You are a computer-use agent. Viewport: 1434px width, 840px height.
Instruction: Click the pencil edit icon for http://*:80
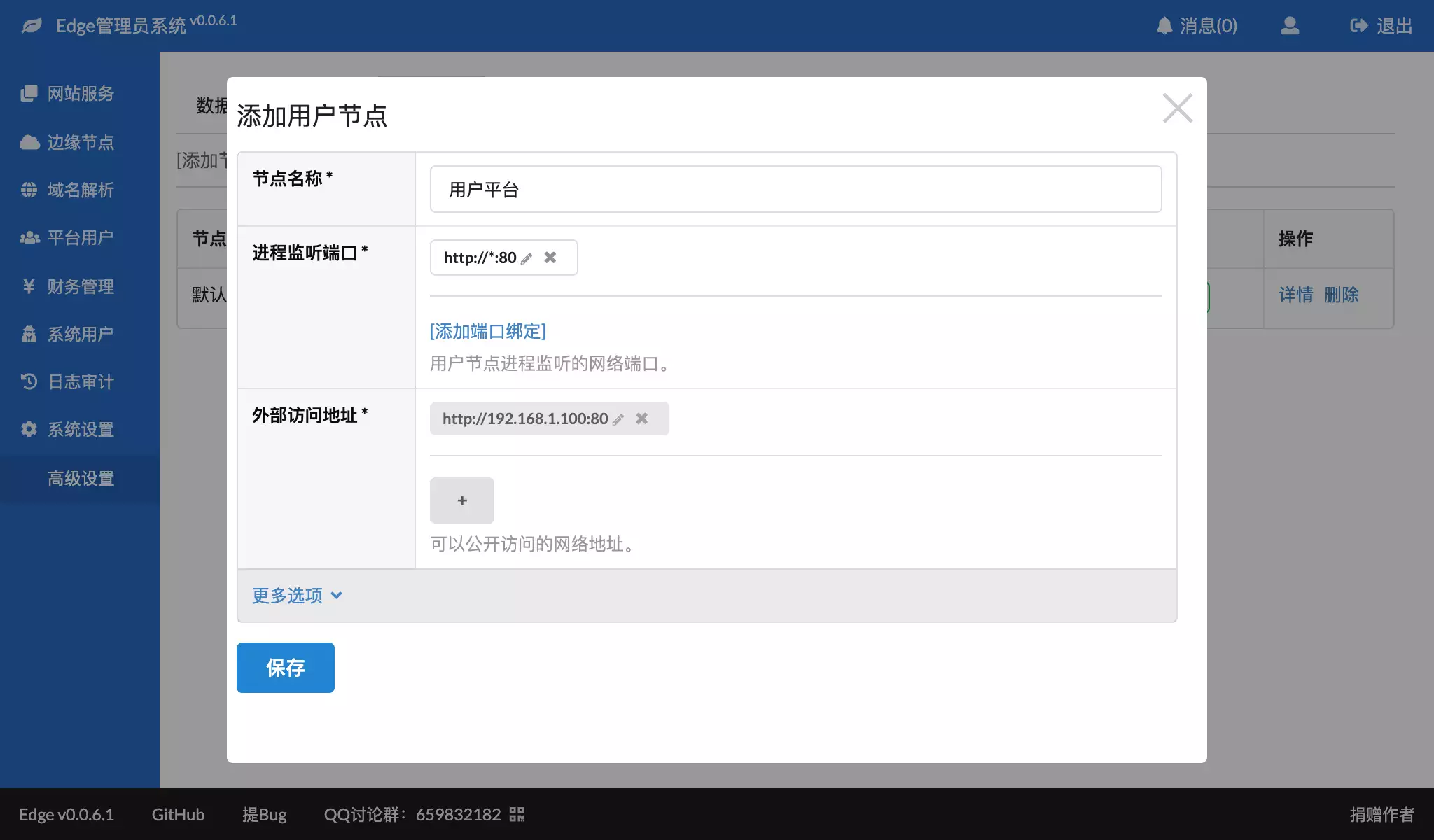[x=527, y=258]
